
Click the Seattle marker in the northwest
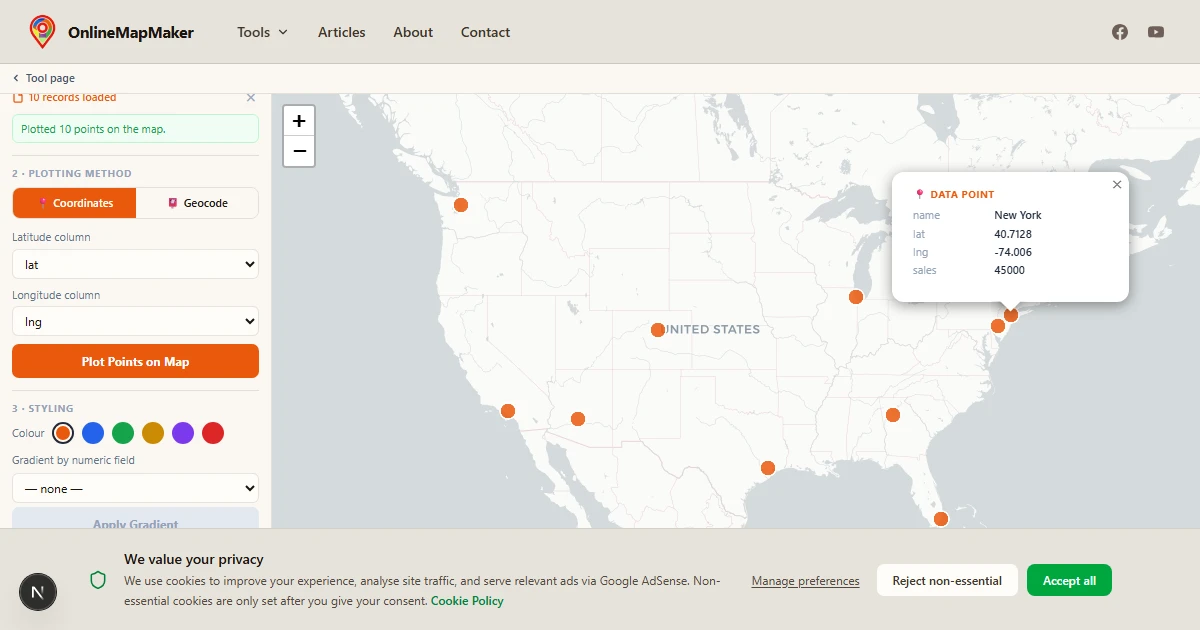pos(461,205)
